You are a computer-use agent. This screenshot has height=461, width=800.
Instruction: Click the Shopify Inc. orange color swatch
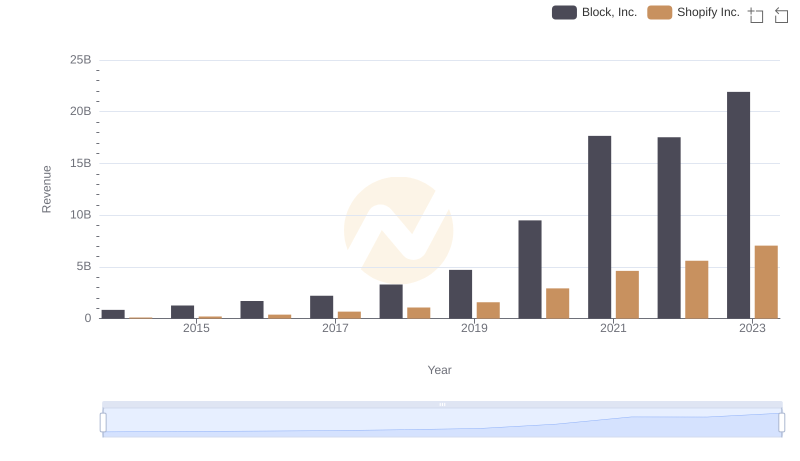660,12
